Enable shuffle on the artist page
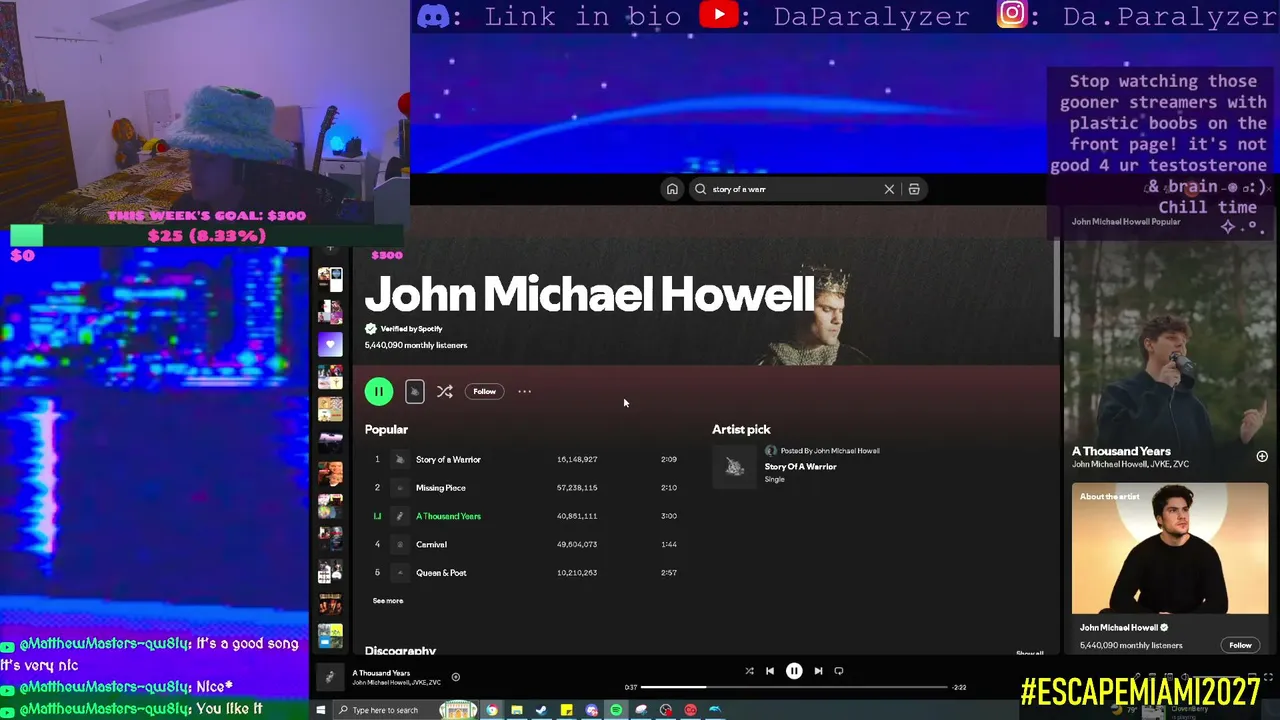1280x720 pixels. click(445, 392)
